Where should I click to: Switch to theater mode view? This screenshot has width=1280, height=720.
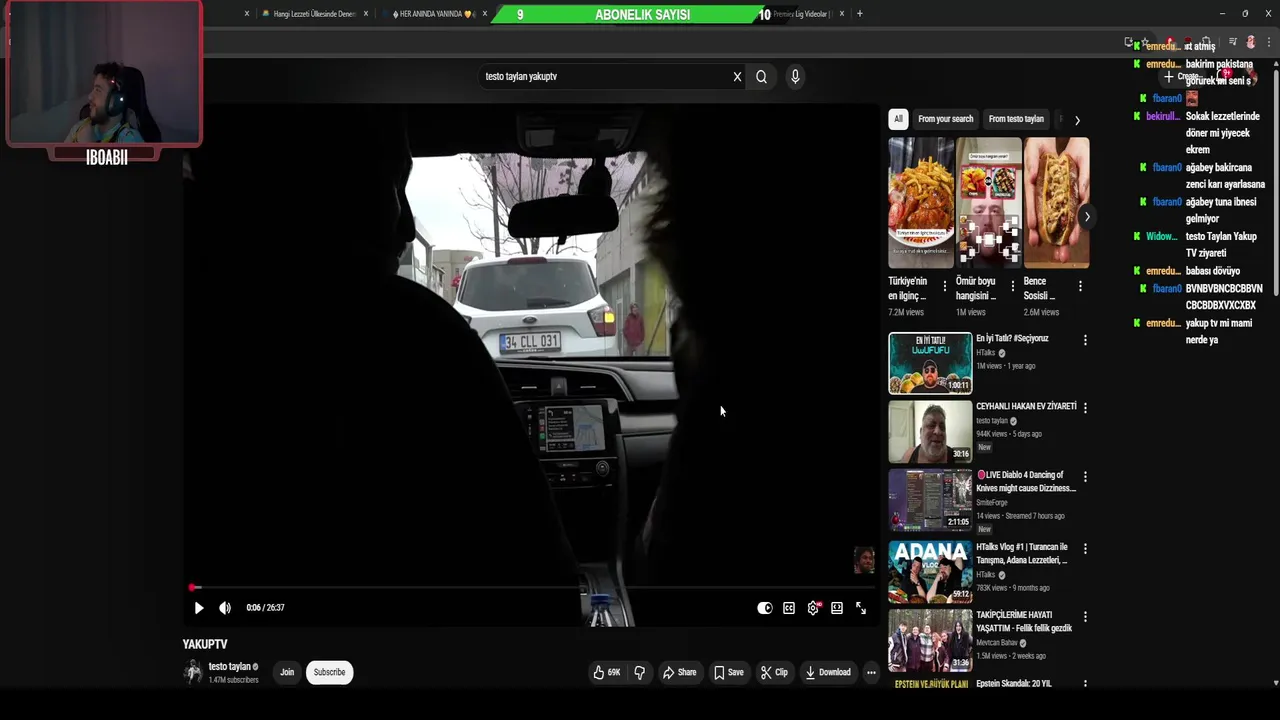point(837,608)
